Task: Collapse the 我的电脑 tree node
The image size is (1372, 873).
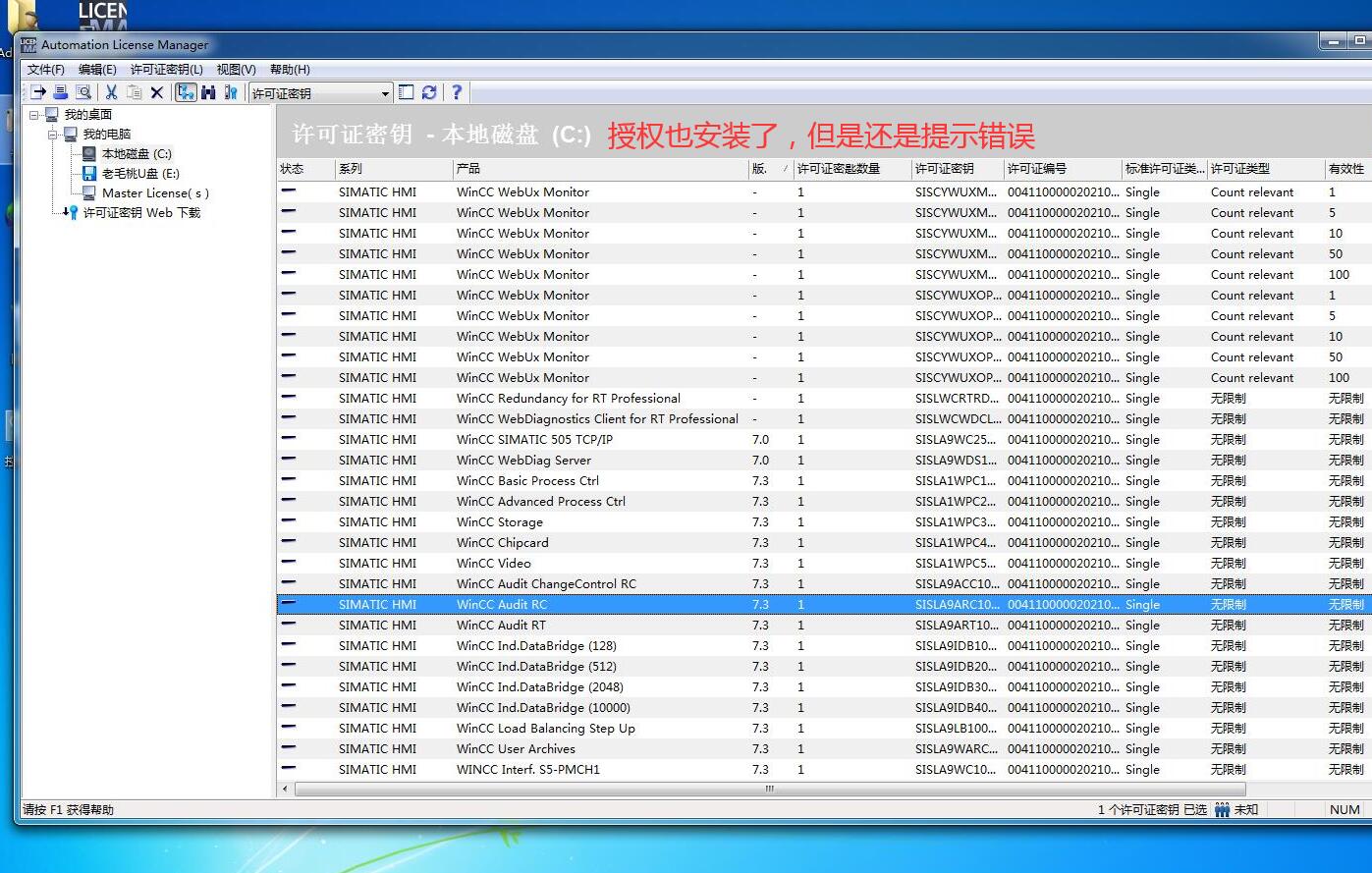Action: (x=54, y=135)
